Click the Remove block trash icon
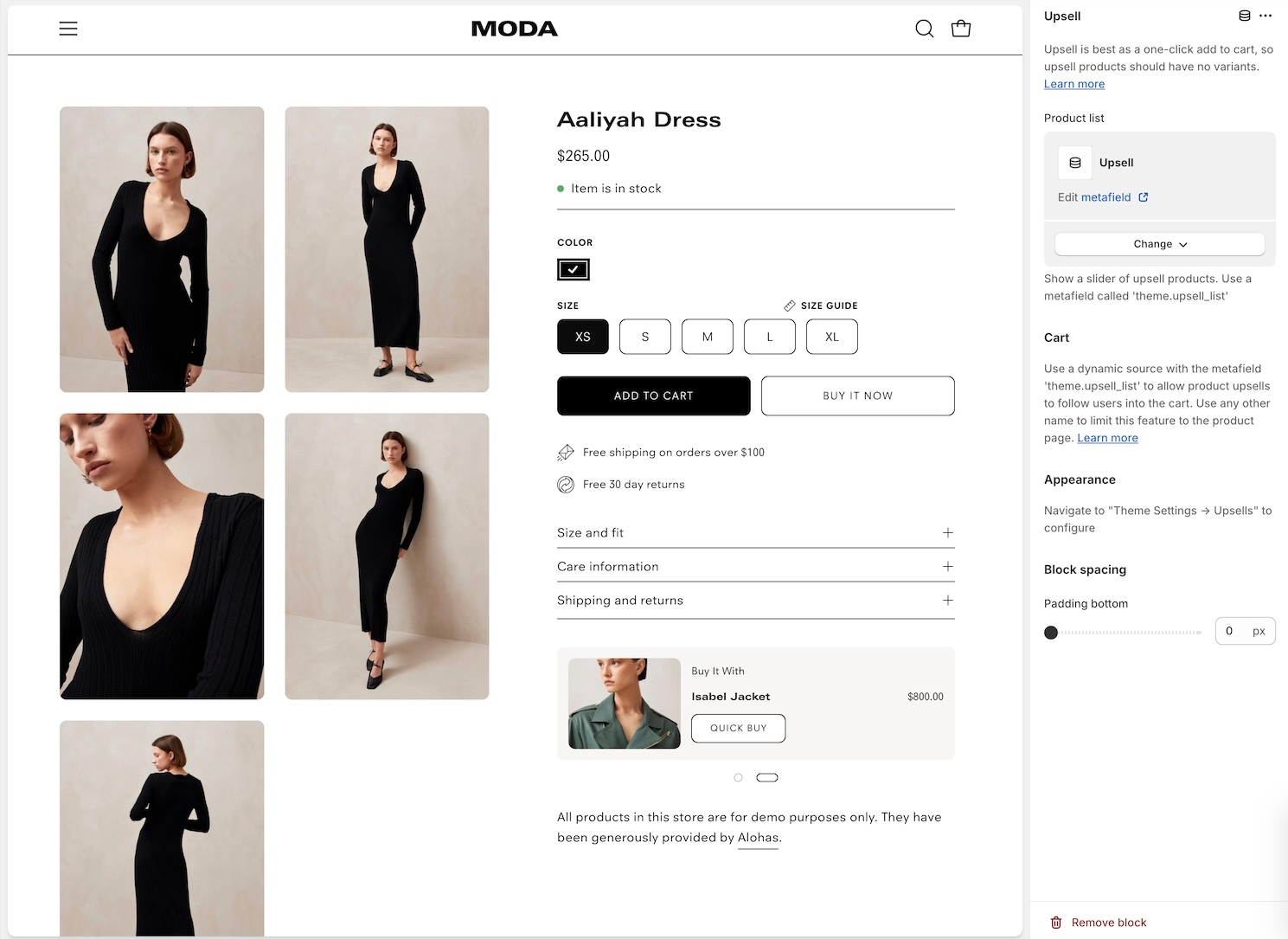Viewport: 1288px width, 939px height. pos(1056,923)
